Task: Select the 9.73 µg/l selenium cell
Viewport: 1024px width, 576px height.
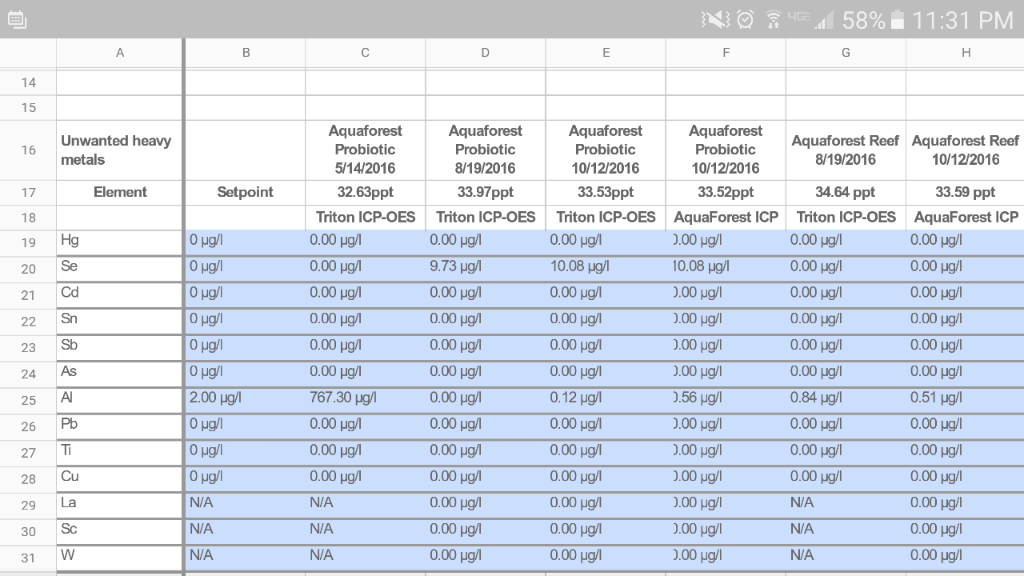Action: 485,267
